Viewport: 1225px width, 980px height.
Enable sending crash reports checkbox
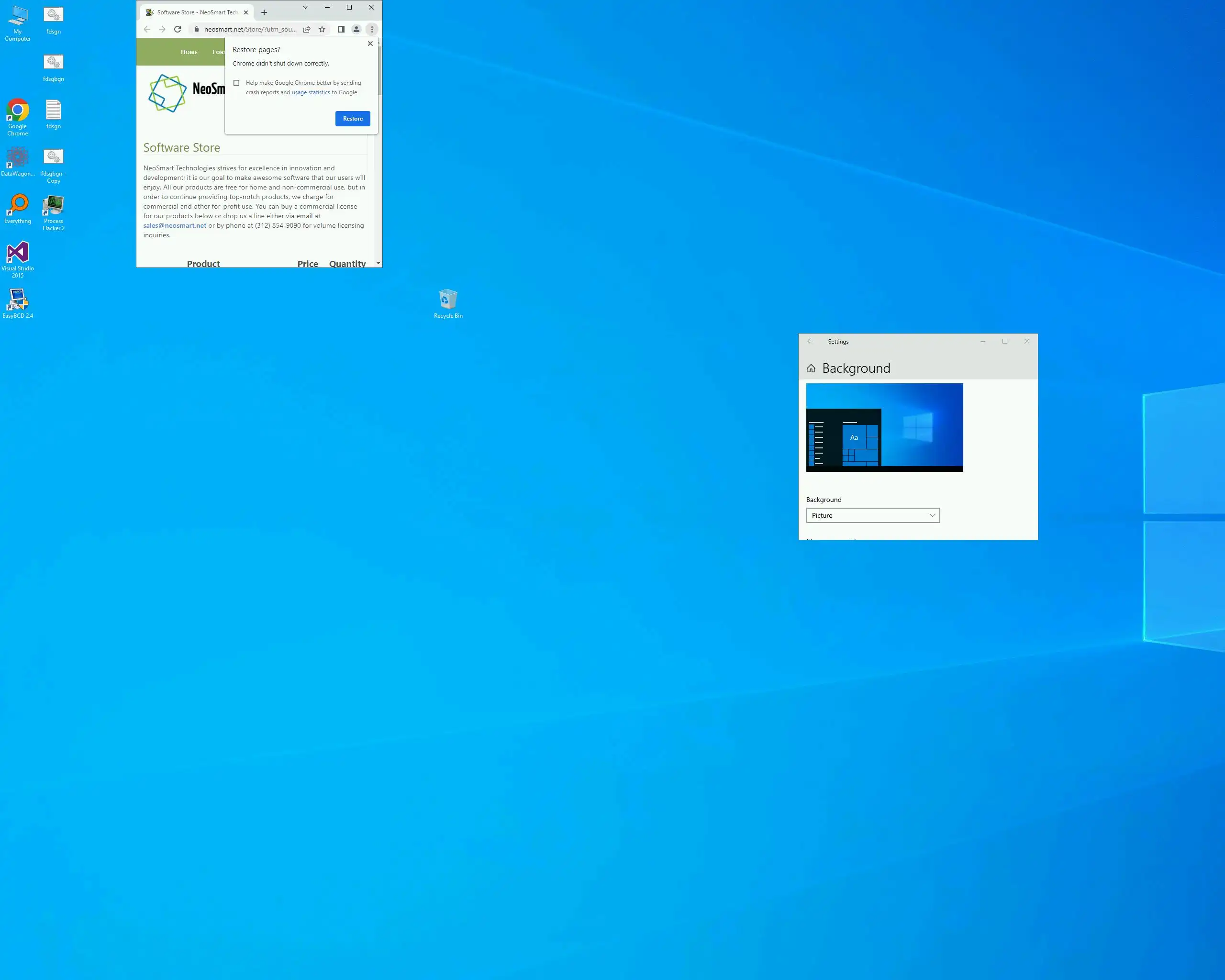click(236, 83)
